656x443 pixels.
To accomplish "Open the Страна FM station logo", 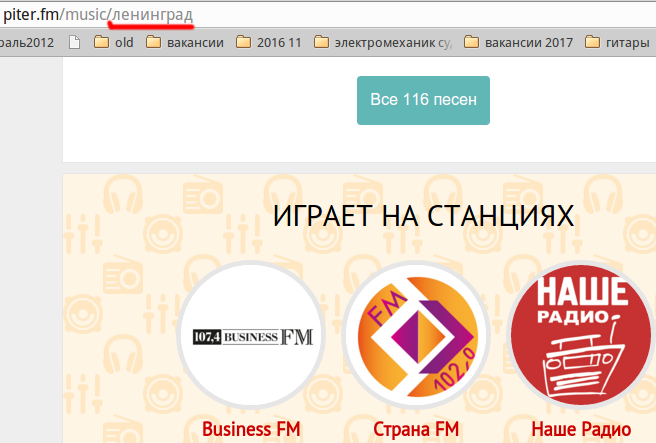I will tap(416, 335).
